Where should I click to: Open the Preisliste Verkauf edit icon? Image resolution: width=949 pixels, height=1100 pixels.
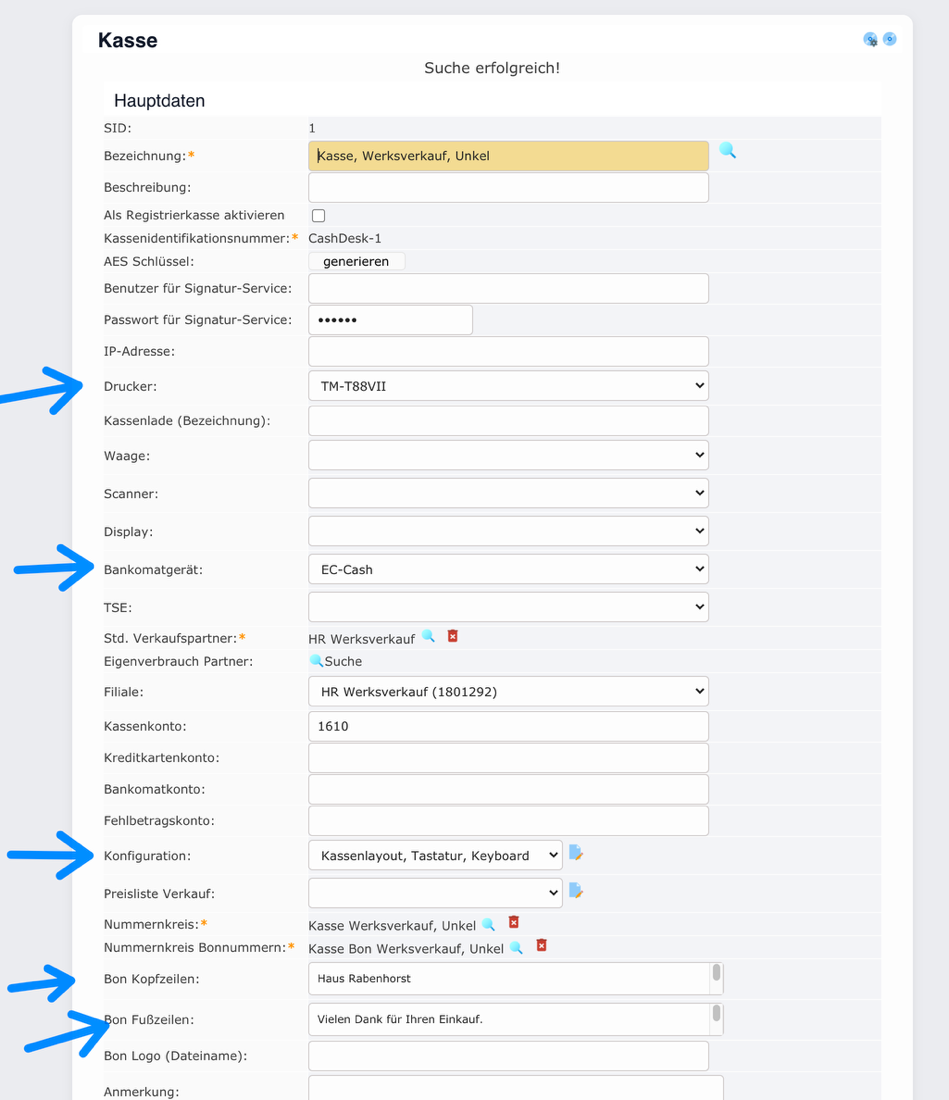pos(577,891)
